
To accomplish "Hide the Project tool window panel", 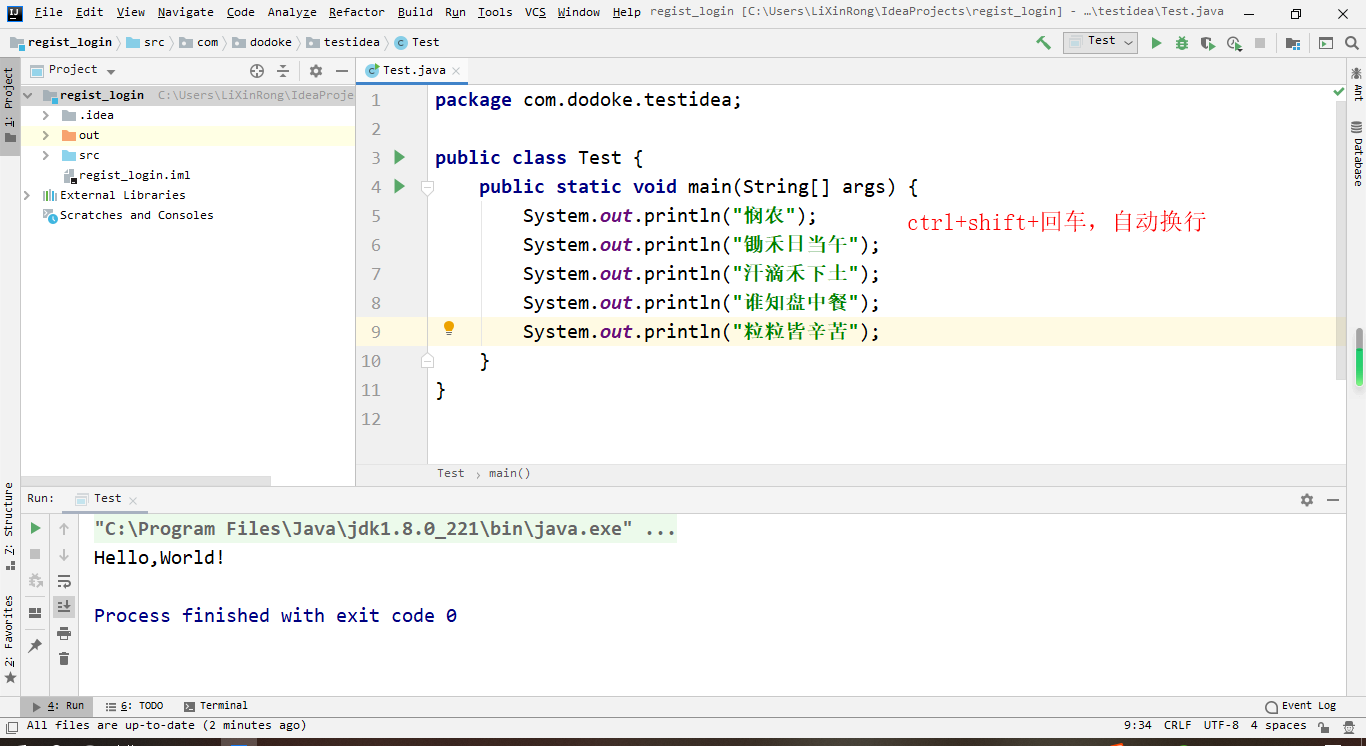I will pos(340,69).
